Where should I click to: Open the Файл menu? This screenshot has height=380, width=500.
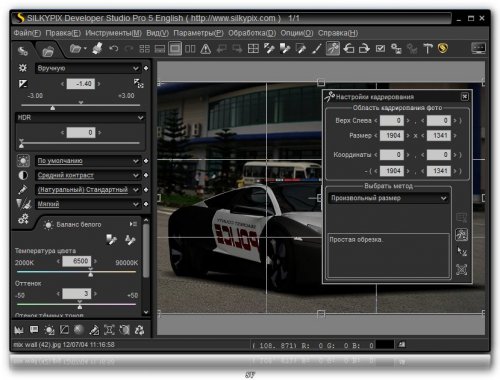click(x=27, y=33)
